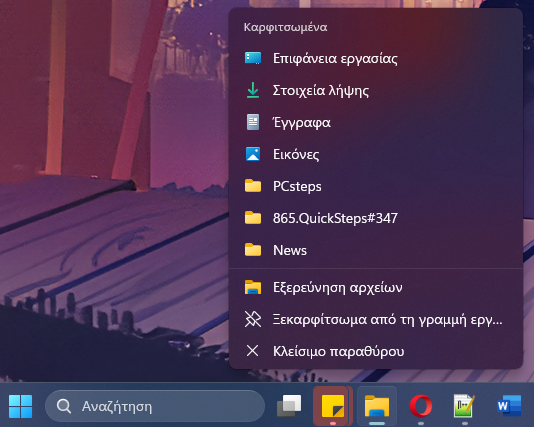This screenshot has height=427, width=534.
Task: Click the blue download arrow icon
Action: tap(253, 91)
